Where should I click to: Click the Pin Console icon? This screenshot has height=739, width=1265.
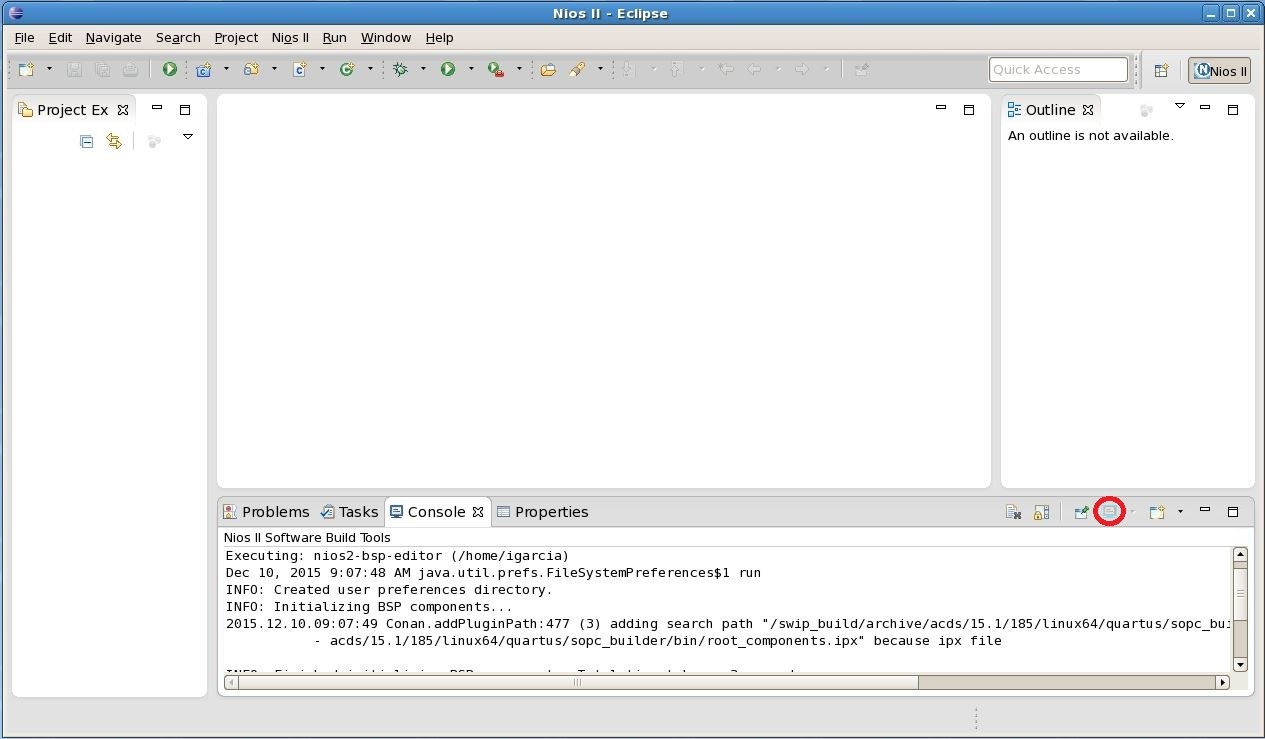(1081, 512)
